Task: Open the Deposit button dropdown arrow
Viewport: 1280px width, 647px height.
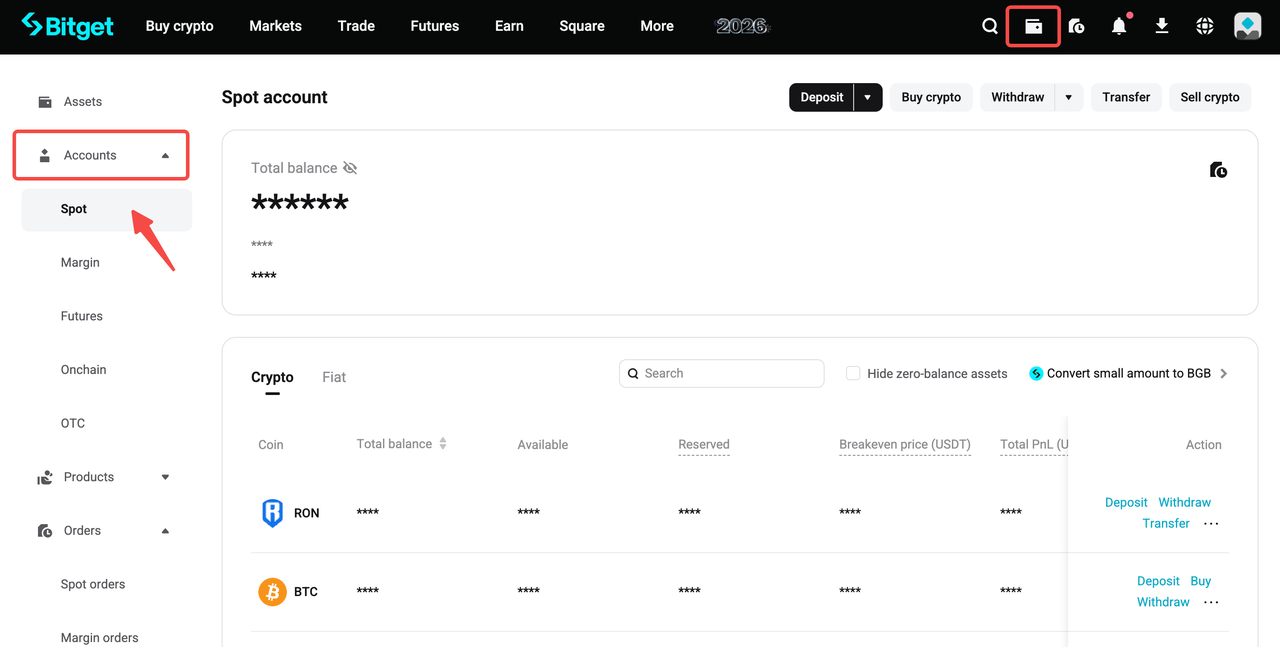Action: [866, 97]
